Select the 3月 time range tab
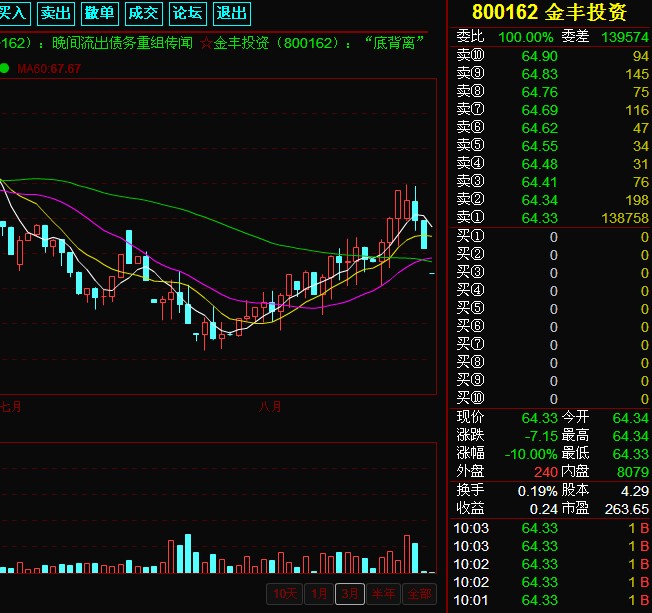Image resolution: width=652 pixels, height=613 pixels. 350,593
